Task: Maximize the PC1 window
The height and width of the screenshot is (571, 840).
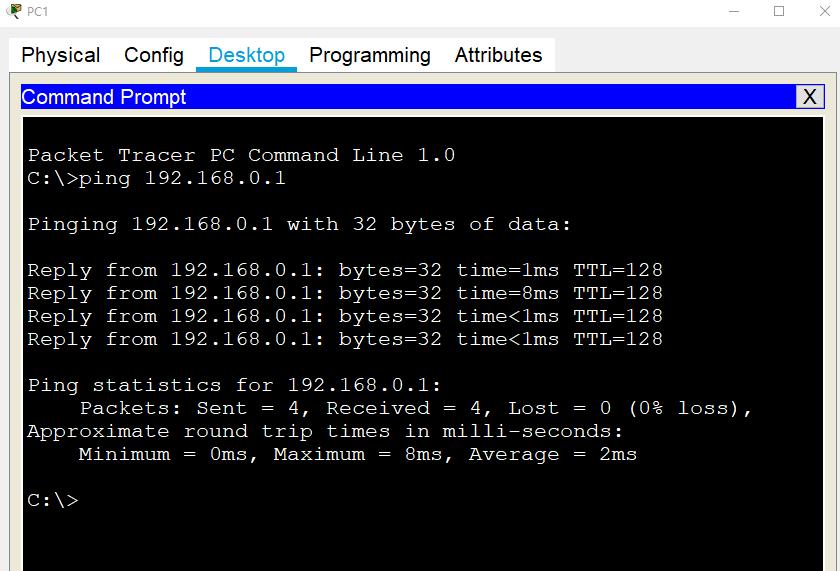Action: [x=779, y=11]
